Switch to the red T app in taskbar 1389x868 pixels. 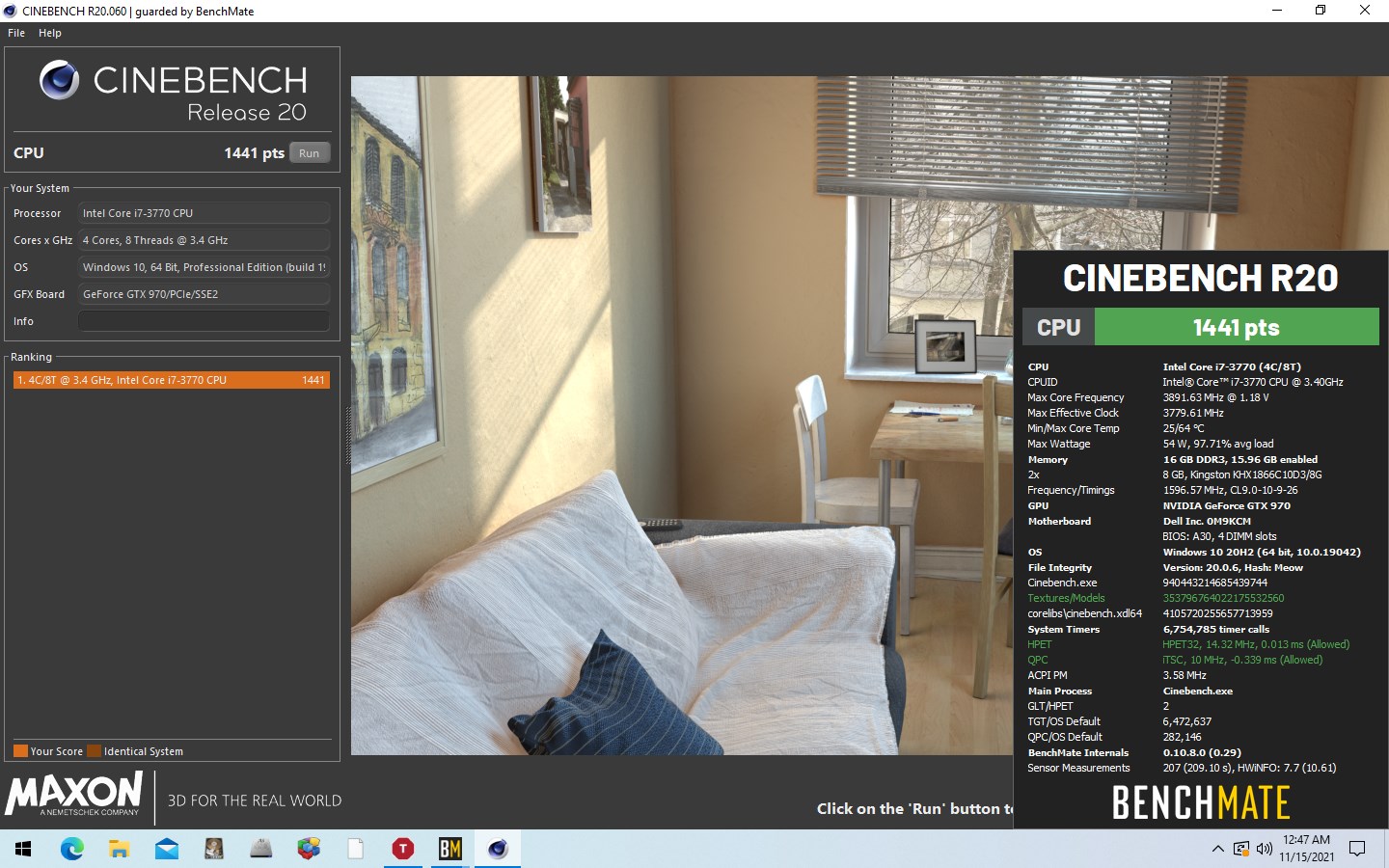pyautogui.click(x=402, y=849)
